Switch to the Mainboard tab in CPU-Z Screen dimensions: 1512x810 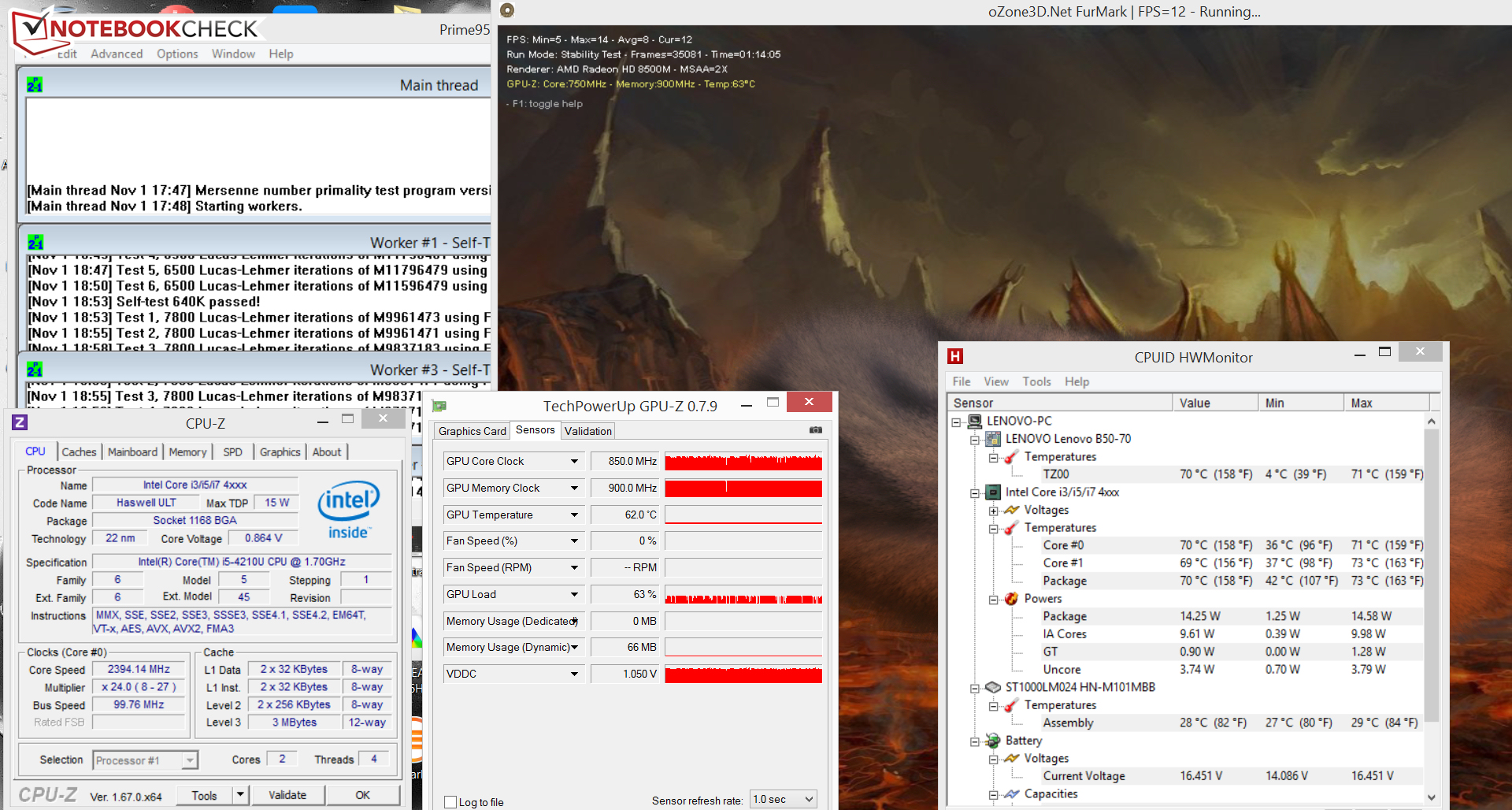(x=132, y=451)
